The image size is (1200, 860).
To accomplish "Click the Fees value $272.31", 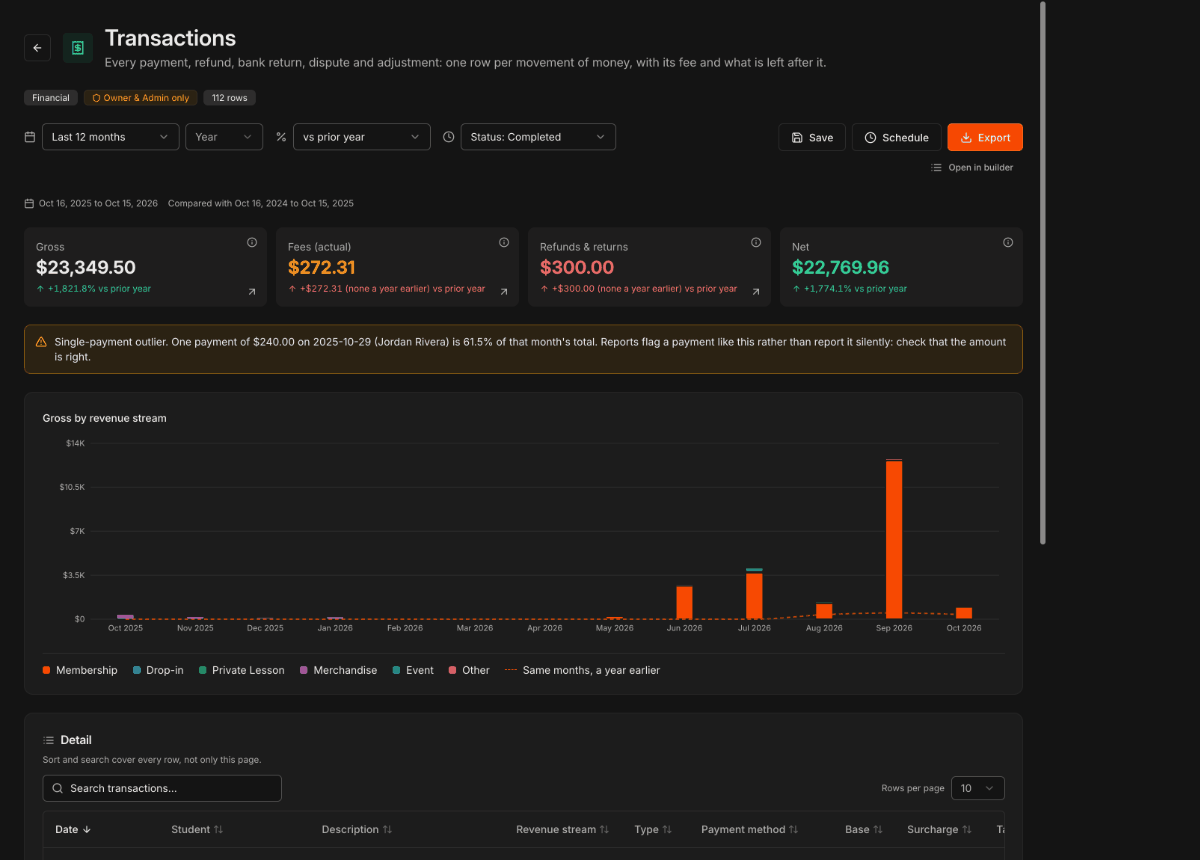I will 322,267.
